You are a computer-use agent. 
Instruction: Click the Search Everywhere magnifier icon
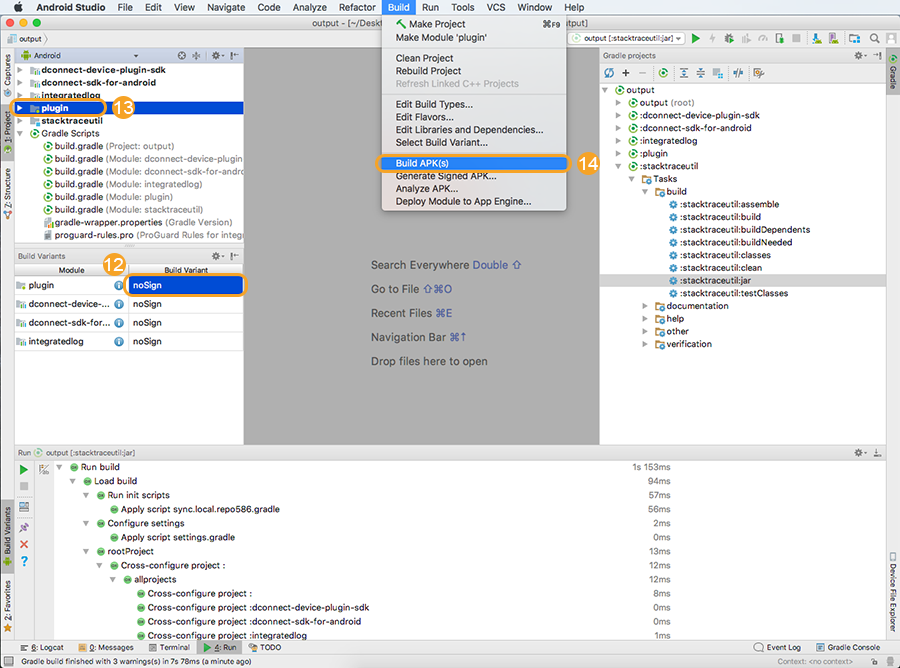tap(874, 38)
